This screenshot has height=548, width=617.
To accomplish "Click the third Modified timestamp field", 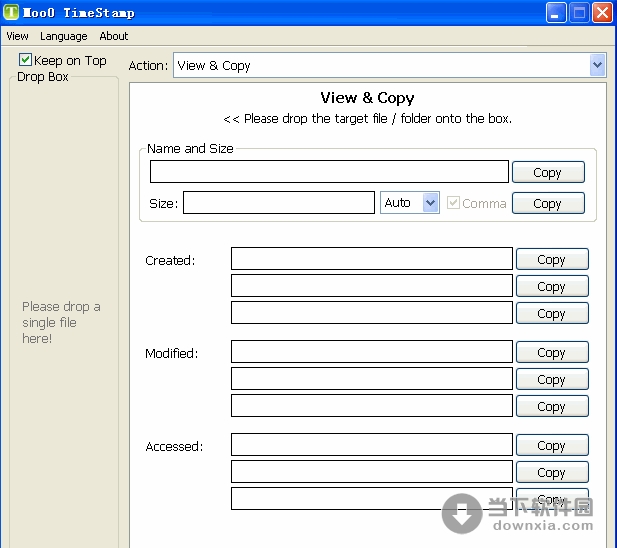I will click(372, 405).
